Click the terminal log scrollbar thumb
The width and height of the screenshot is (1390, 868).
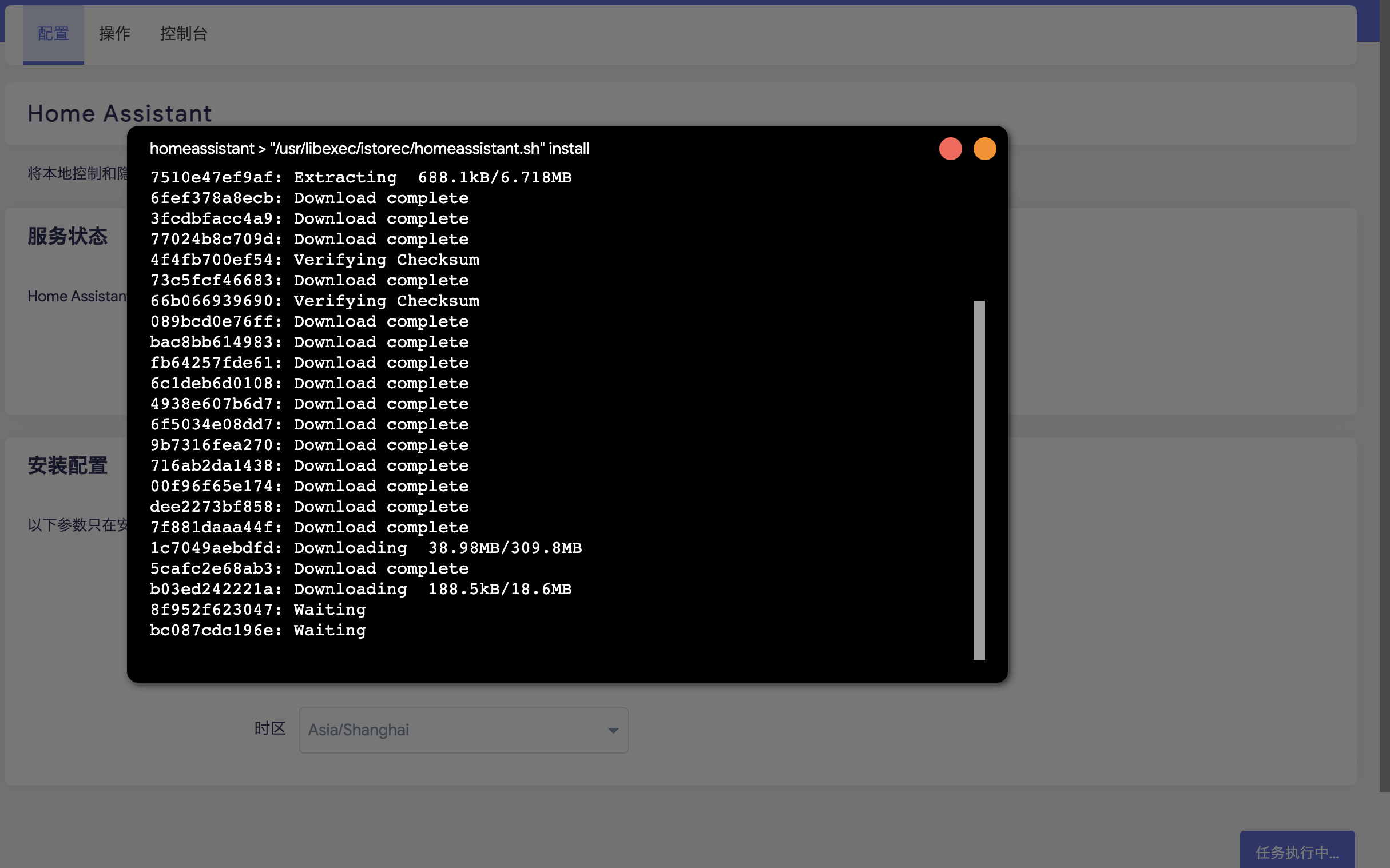(979, 480)
